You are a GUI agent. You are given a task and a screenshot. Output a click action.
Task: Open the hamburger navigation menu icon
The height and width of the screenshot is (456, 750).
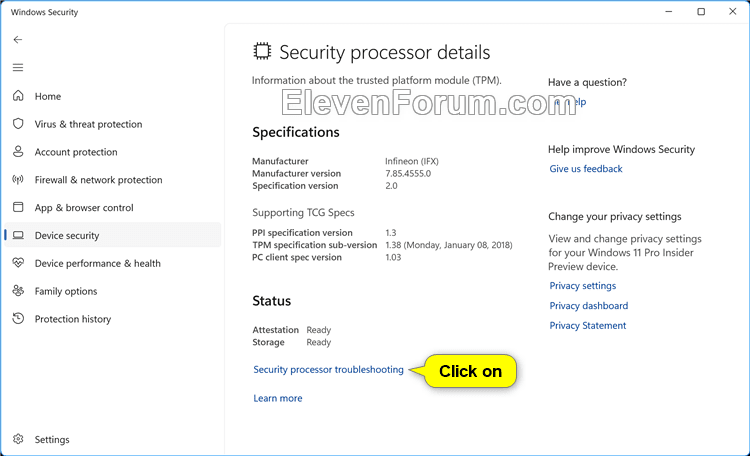(18, 67)
